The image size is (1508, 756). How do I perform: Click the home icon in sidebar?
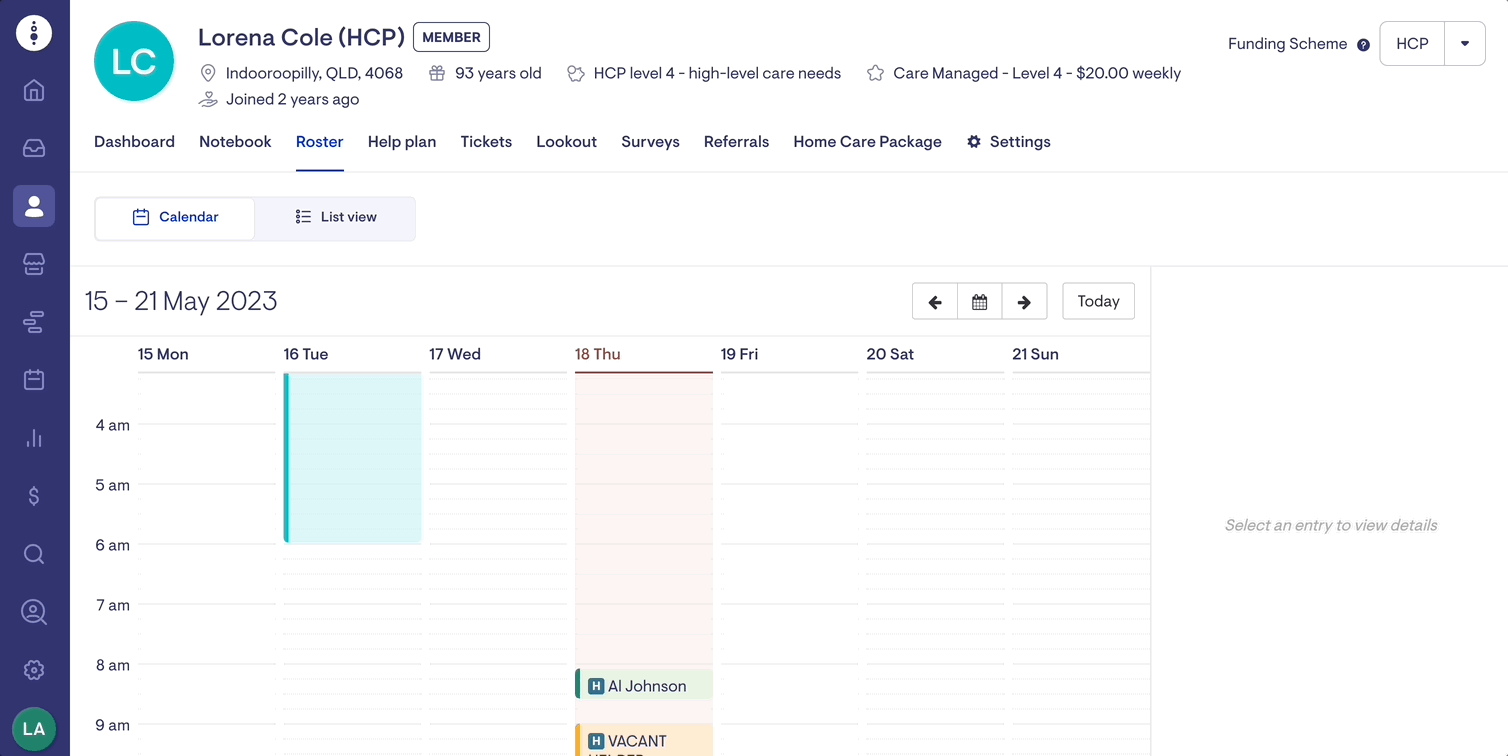(x=34, y=91)
